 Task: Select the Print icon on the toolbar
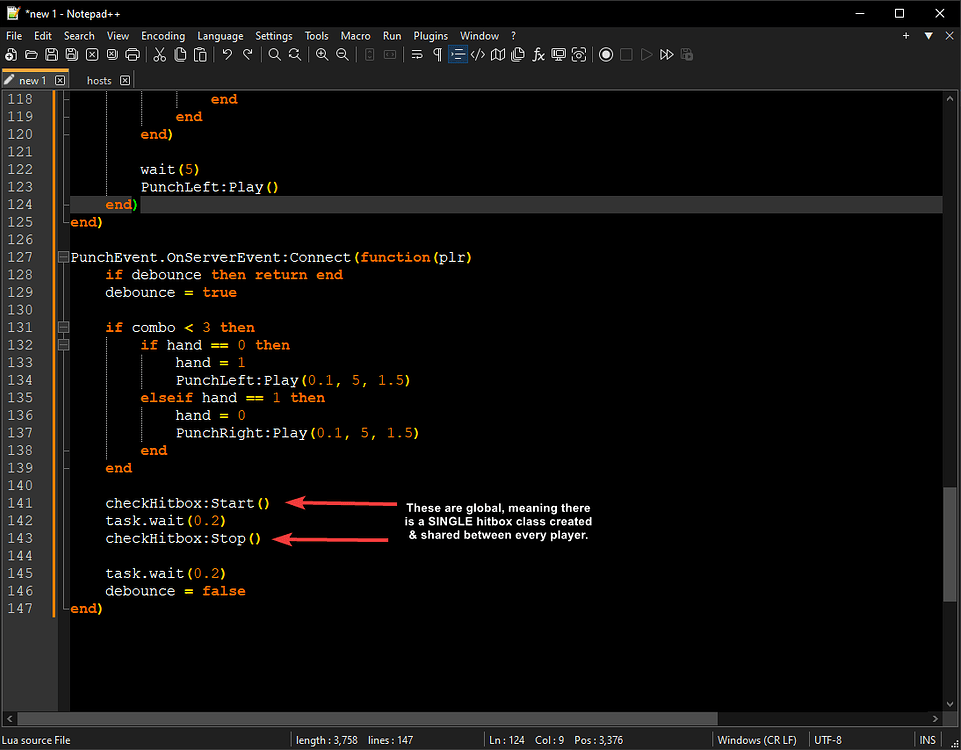click(x=132, y=54)
